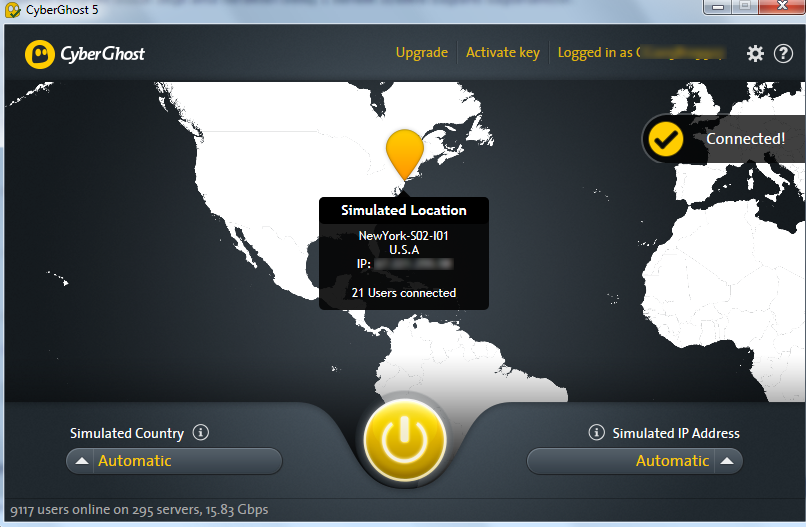Open the Simulated IP Address Automatic dropdown
The image size is (806, 527).
click(x=635, y=461)
